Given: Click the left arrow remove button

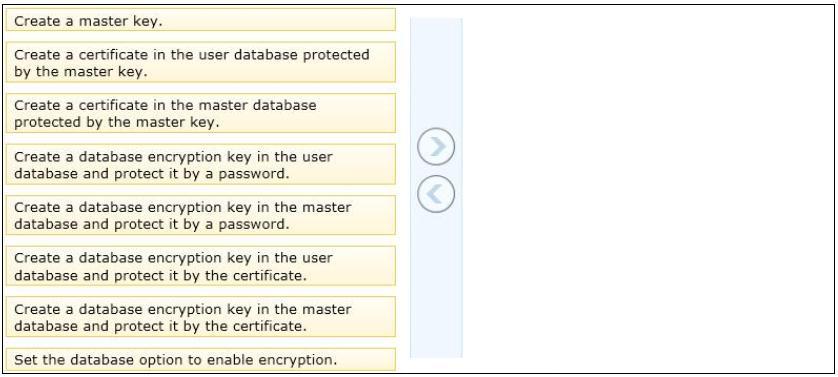Looking at the screenshot, I should point(436,194).
